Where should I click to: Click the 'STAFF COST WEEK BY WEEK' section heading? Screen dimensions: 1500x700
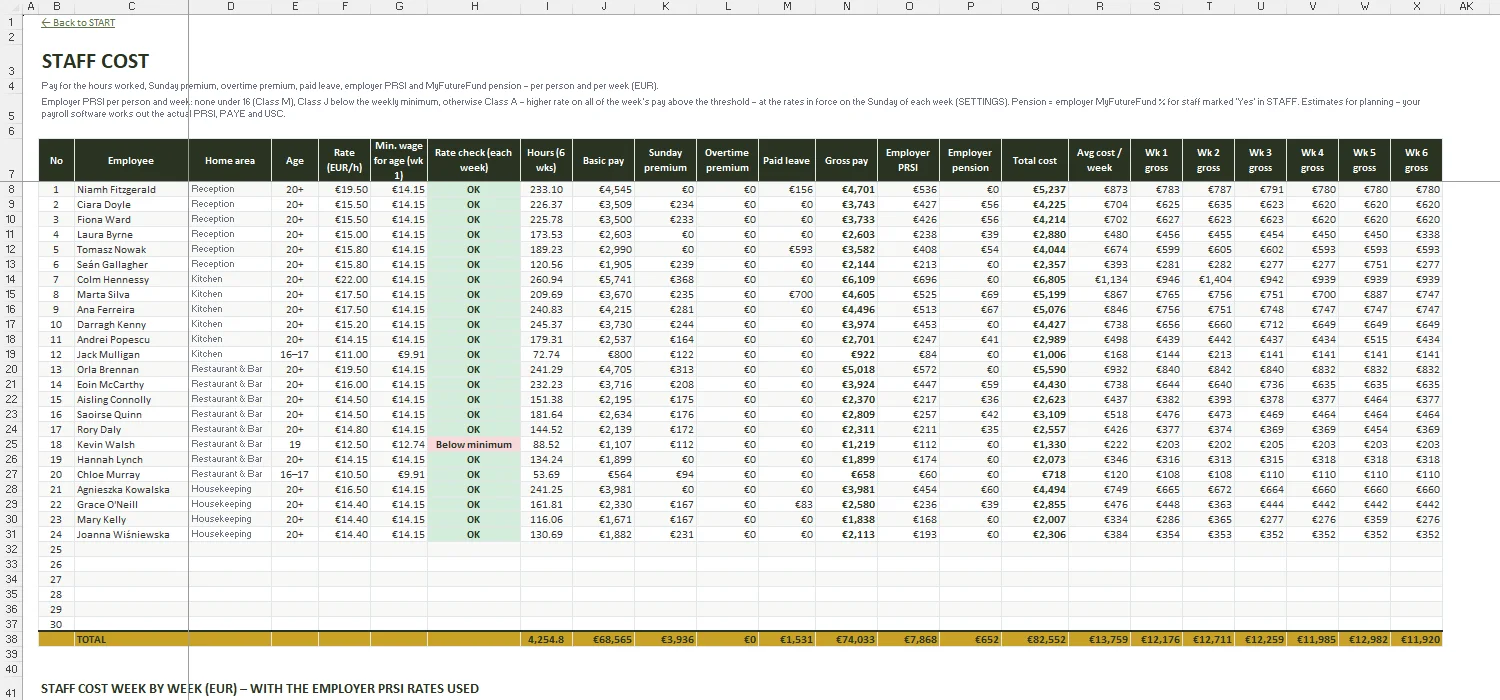[260, 688]
